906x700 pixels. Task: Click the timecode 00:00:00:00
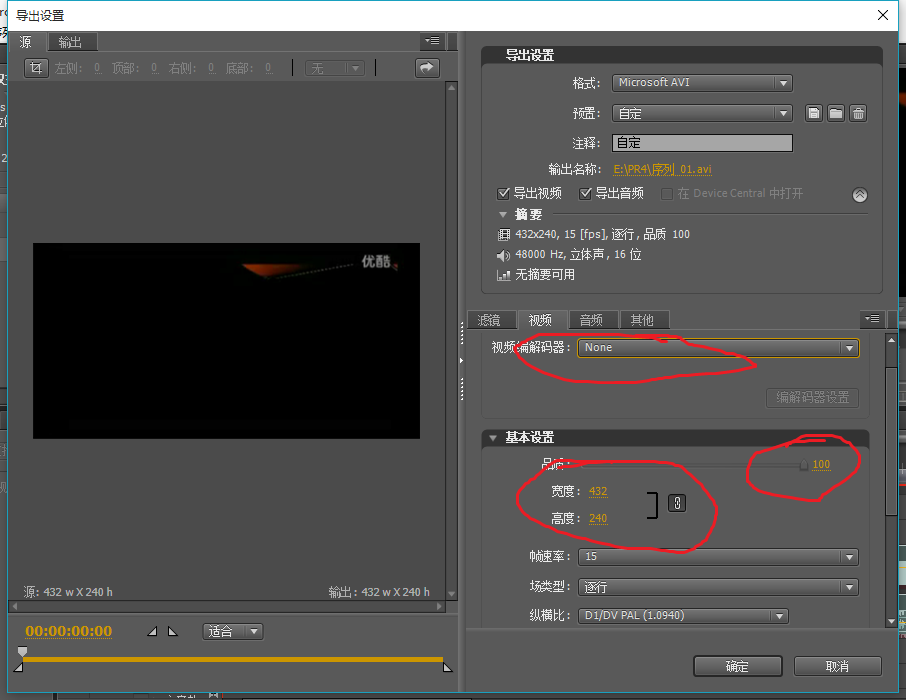coord(69,631)
